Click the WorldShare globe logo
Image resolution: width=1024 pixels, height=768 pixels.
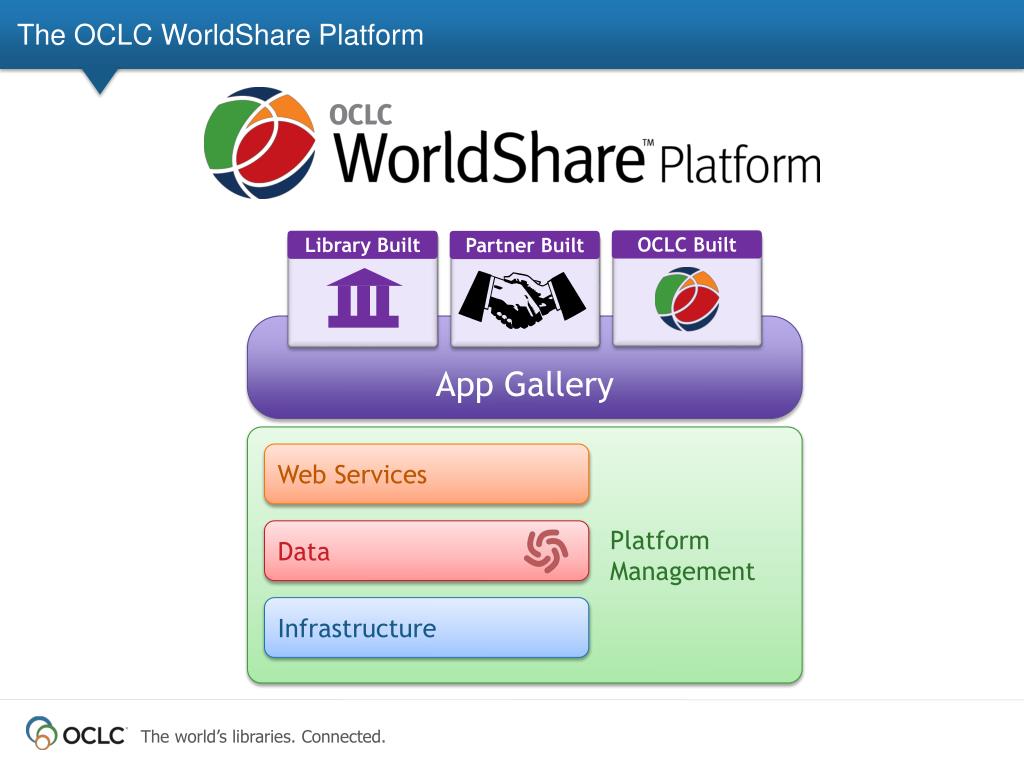coord(260,143)
